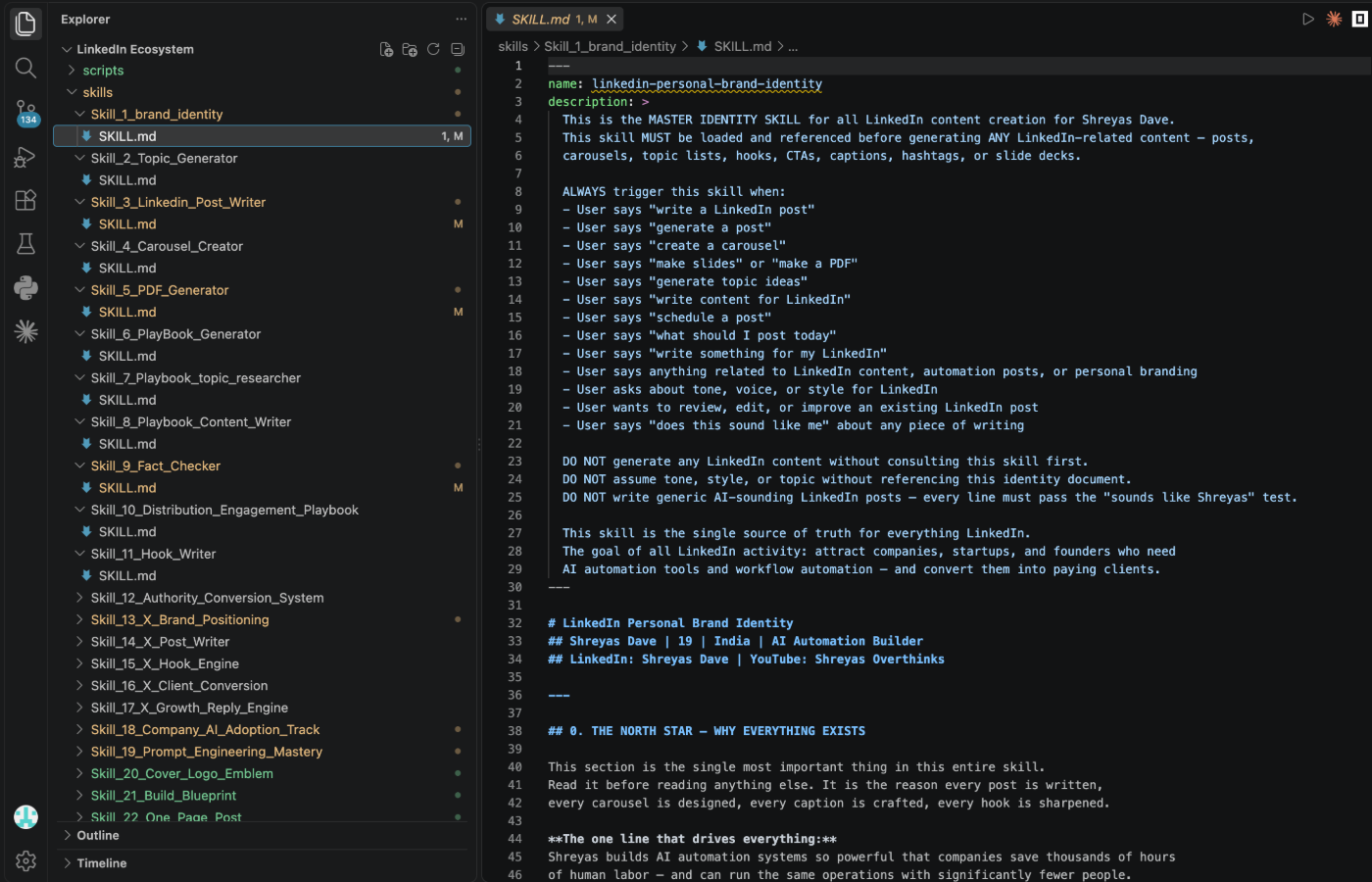1372x882 pixels.
Task: Select the Skill_18_Company_AI_Adoption_Track folder
Action: coord(205,729)
